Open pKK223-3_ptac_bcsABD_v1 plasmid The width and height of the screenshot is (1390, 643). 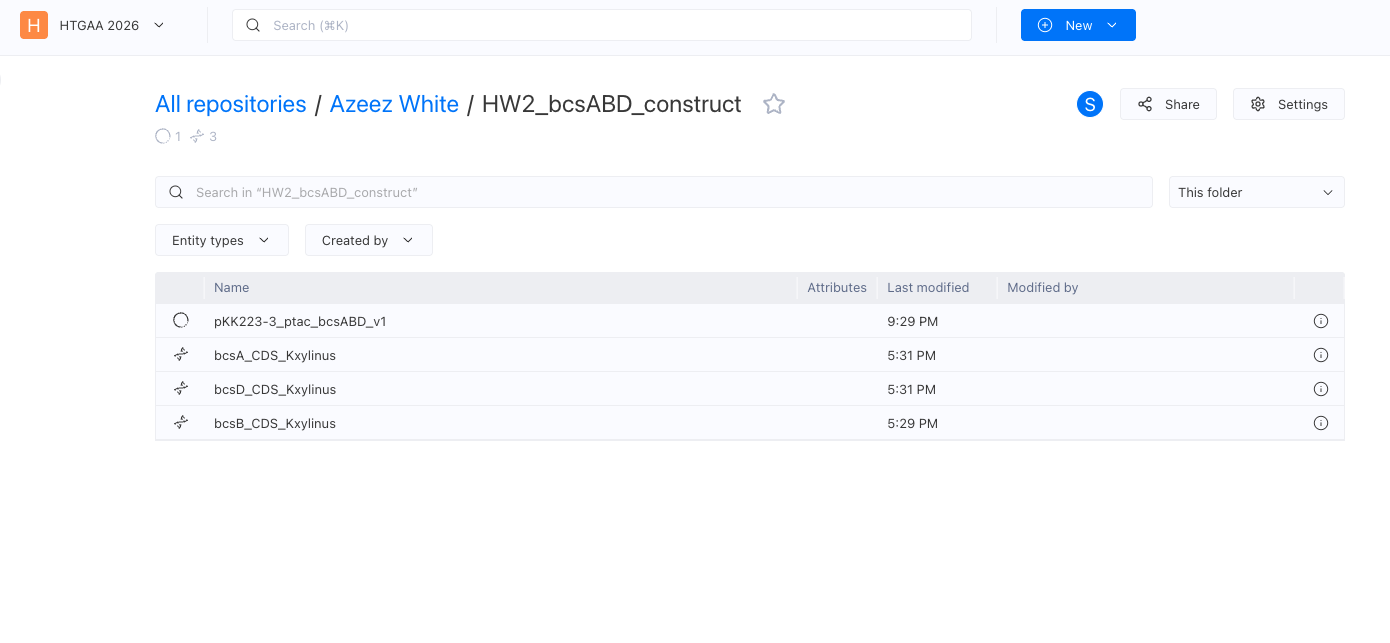[x=300, y=321]
